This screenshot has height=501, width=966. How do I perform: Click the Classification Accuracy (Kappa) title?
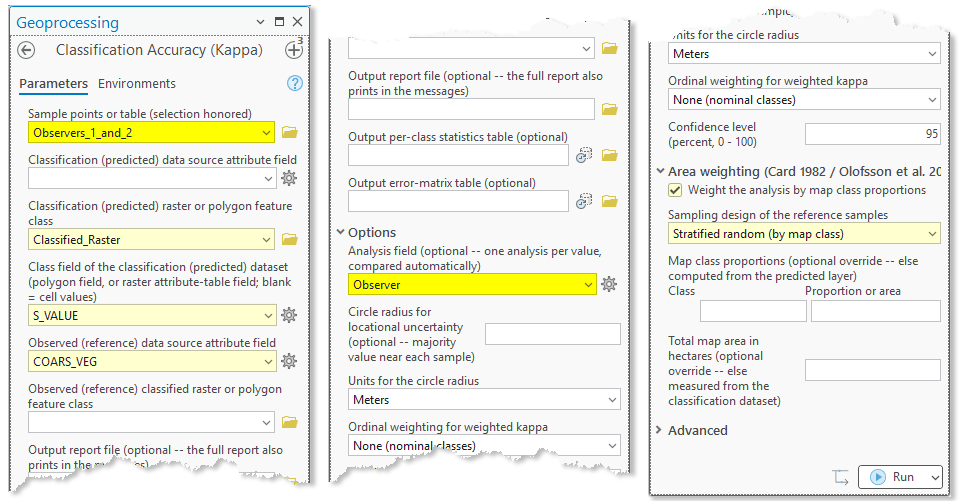[159, 50]
